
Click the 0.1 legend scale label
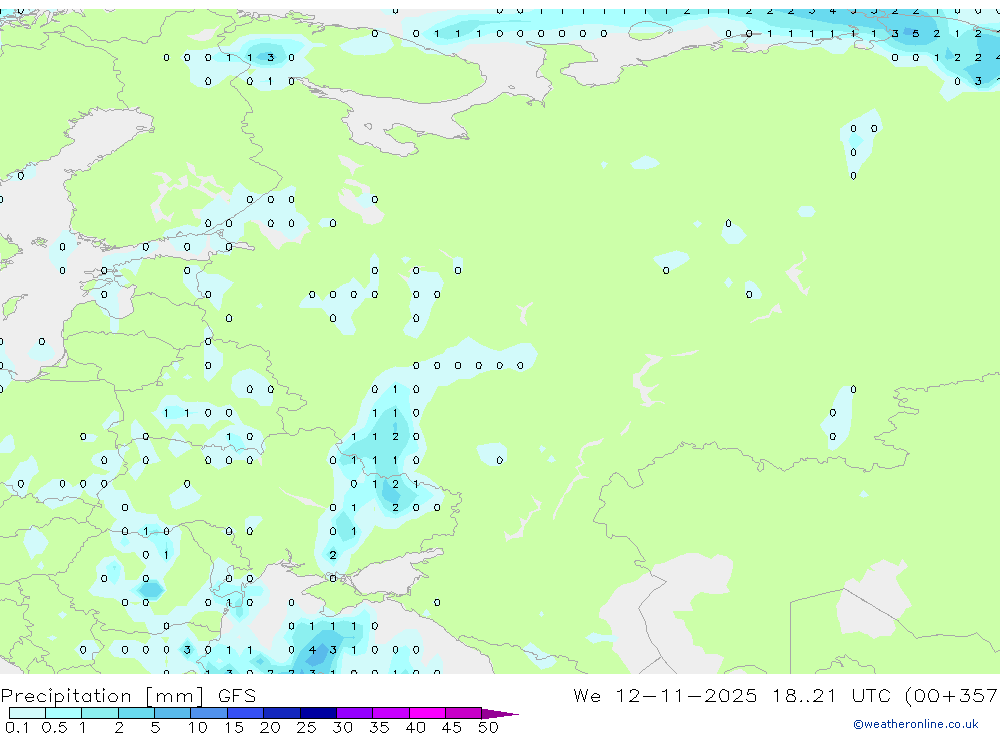pos(17,727)
